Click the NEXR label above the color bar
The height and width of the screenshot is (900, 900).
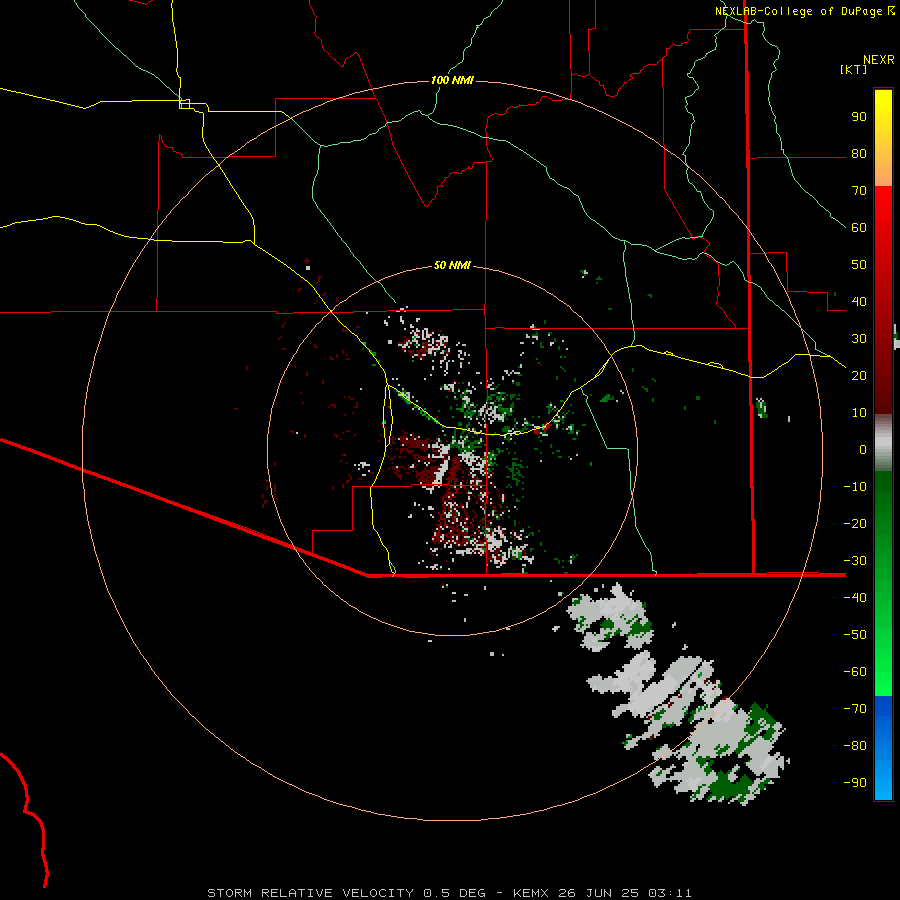[878, 60]
